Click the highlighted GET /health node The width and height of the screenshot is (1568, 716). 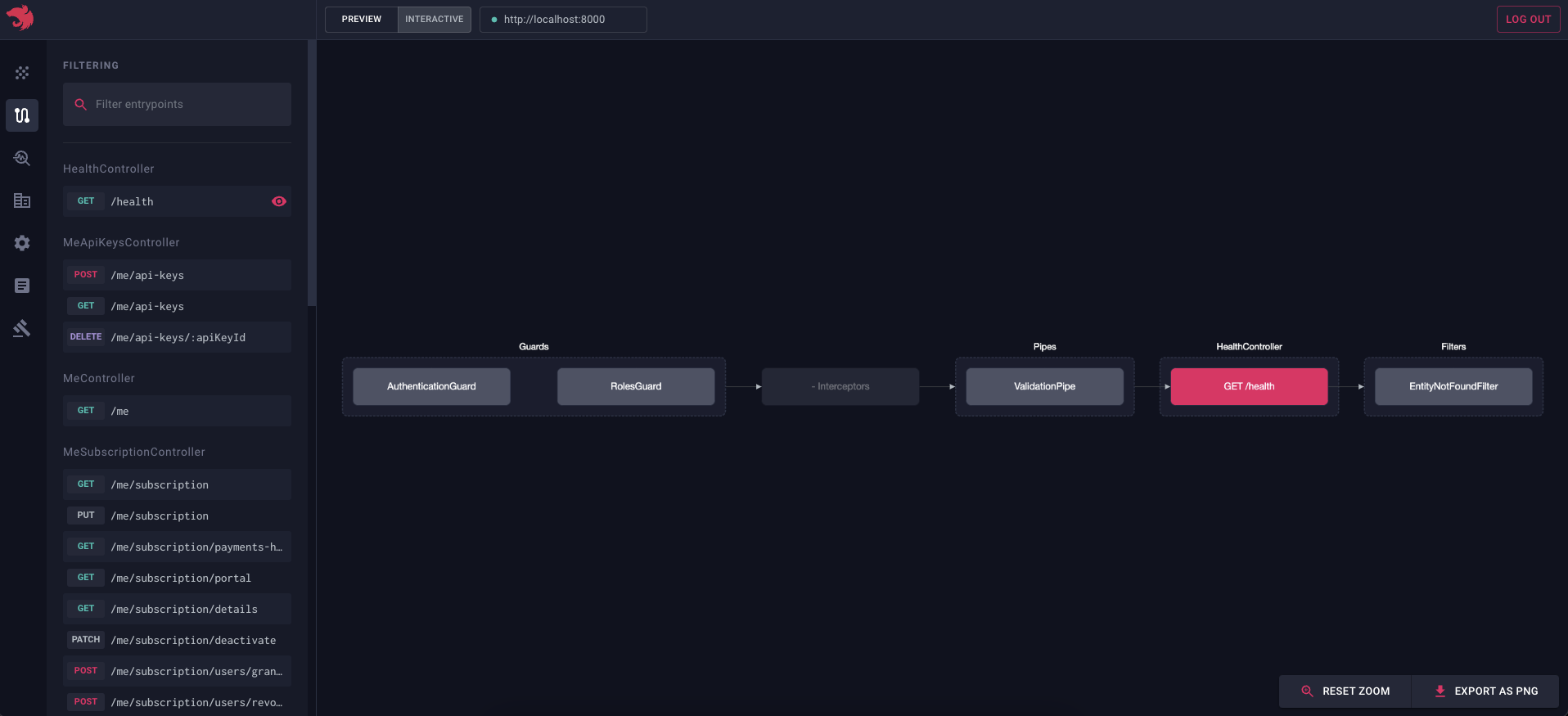coord(1249,386)
